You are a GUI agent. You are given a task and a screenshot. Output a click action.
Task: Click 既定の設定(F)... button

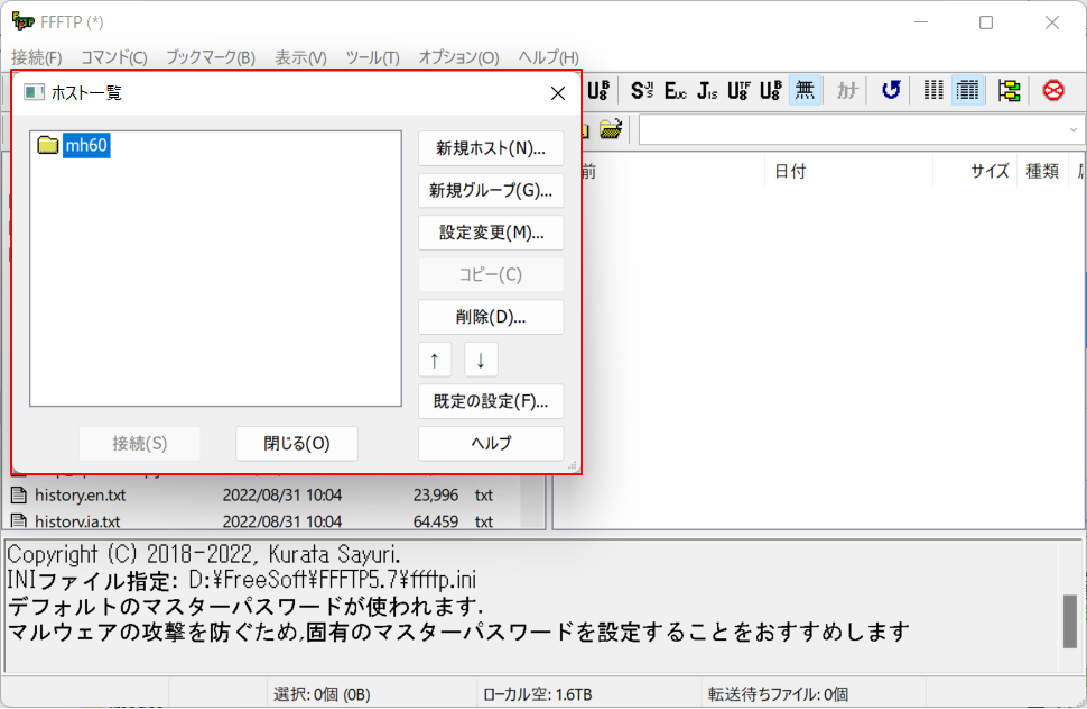pyautogui.click(x=491, y=401)
